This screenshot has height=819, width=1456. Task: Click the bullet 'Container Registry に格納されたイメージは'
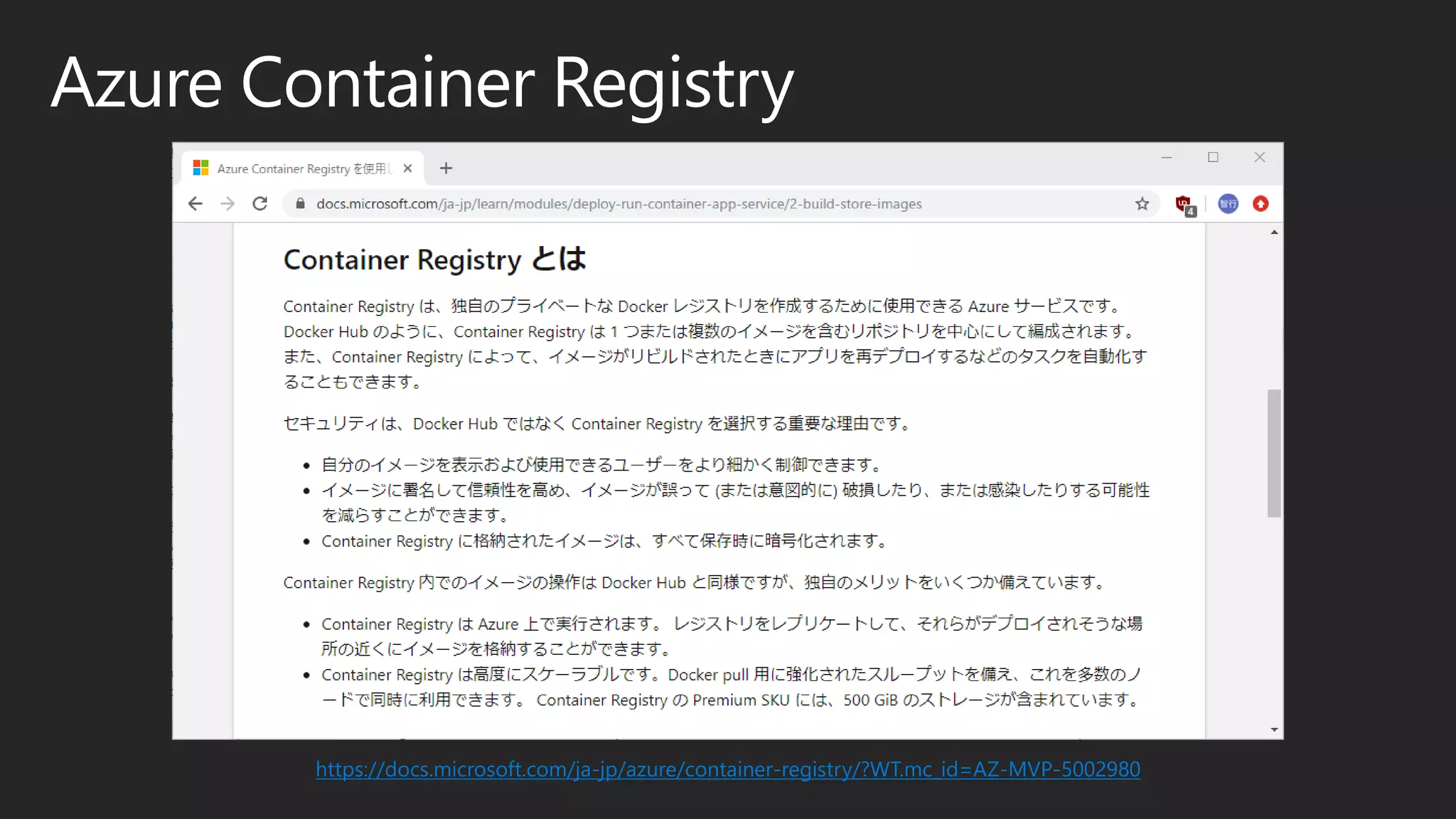(x=605, y=541)
